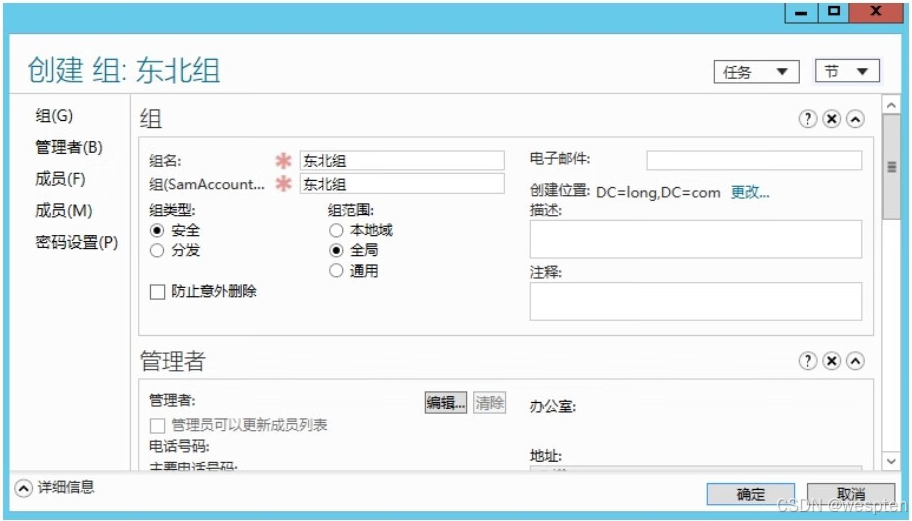This screenshot has width=912, height=521.
Task: Click the scrollbar down arrow
Action: click(x=891, y=461)
